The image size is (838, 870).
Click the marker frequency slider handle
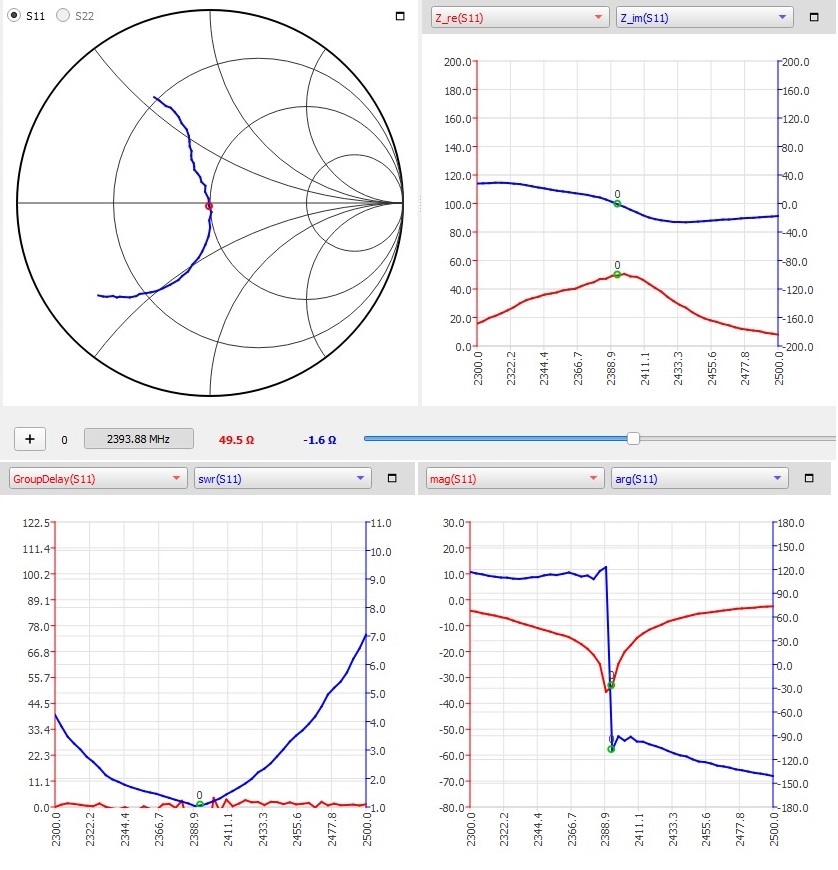pyautogui.click(x=633, y=438)
